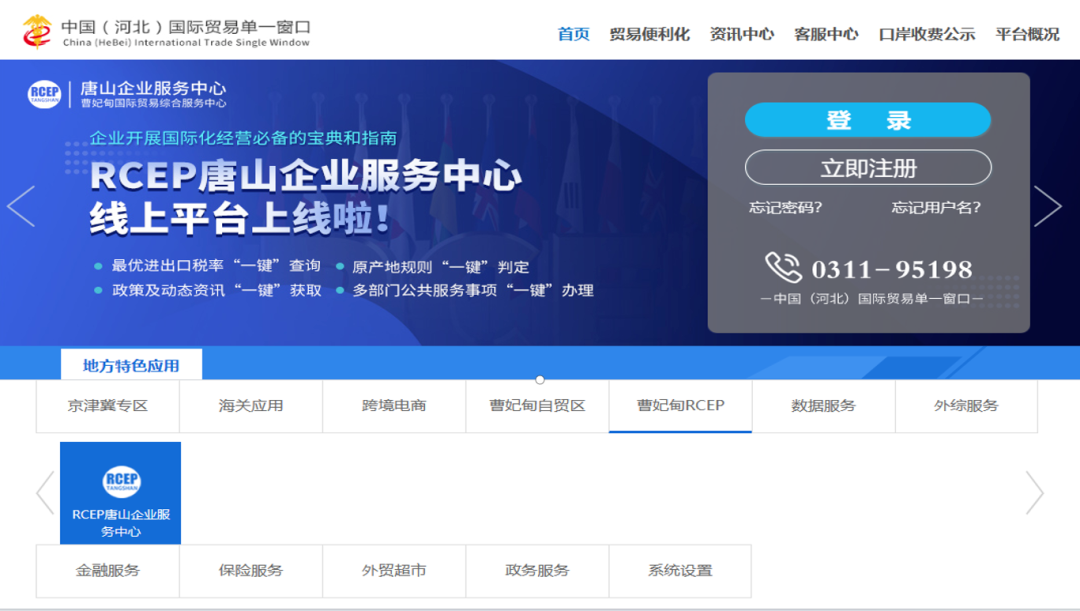Switch to the 金融服务 category tab
The height and width of the screenshot is (611, 1080).
(x=107, y=570)
